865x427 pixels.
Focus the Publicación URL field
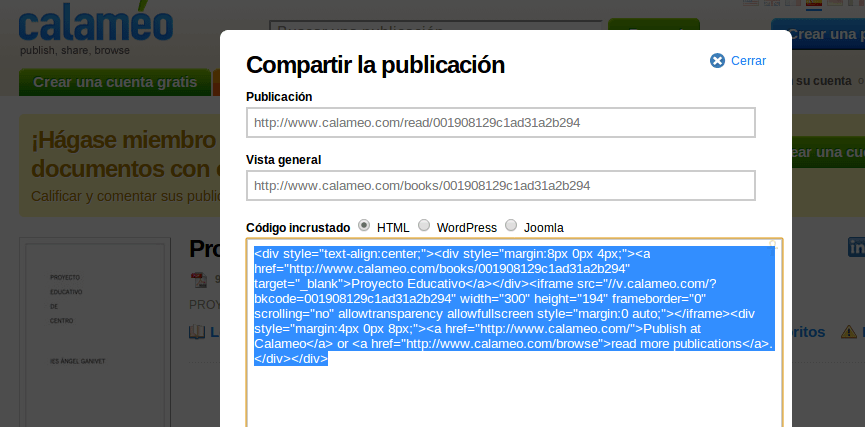click(501, 122)
